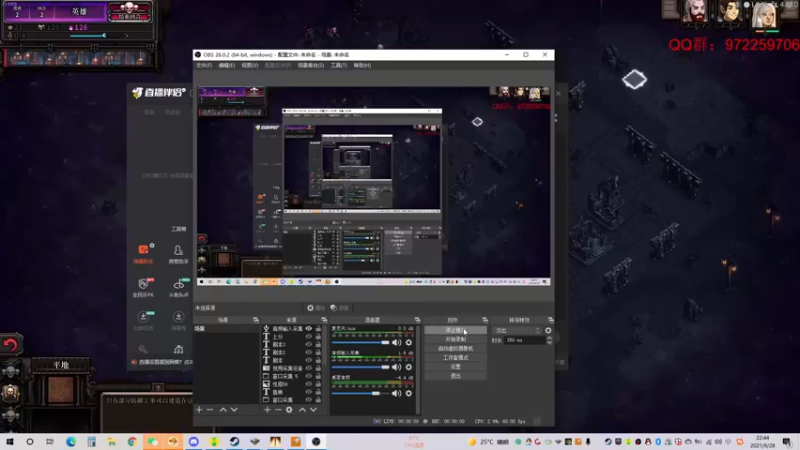
Task: Open transition properties gear icon
Action: click(548, 331)
